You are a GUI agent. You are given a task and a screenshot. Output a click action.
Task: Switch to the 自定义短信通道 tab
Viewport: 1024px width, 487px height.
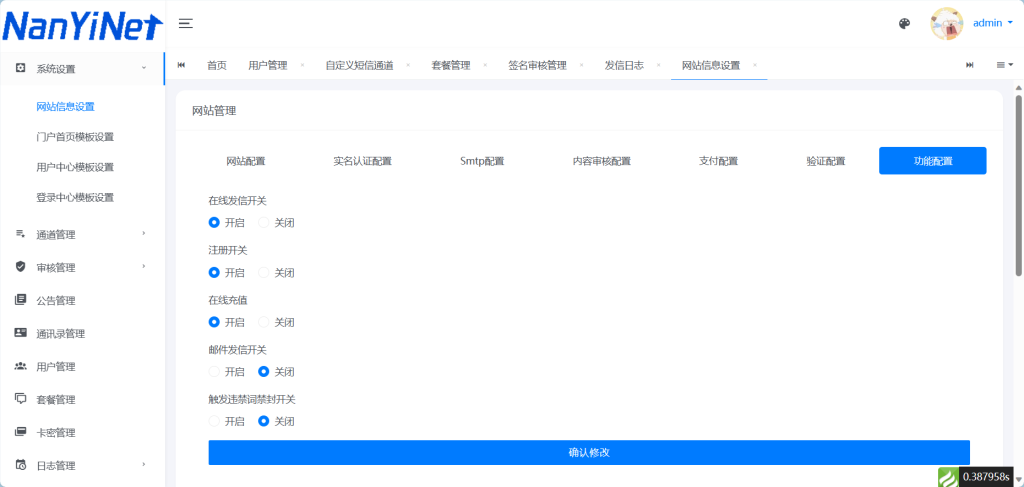click(359, 65)
